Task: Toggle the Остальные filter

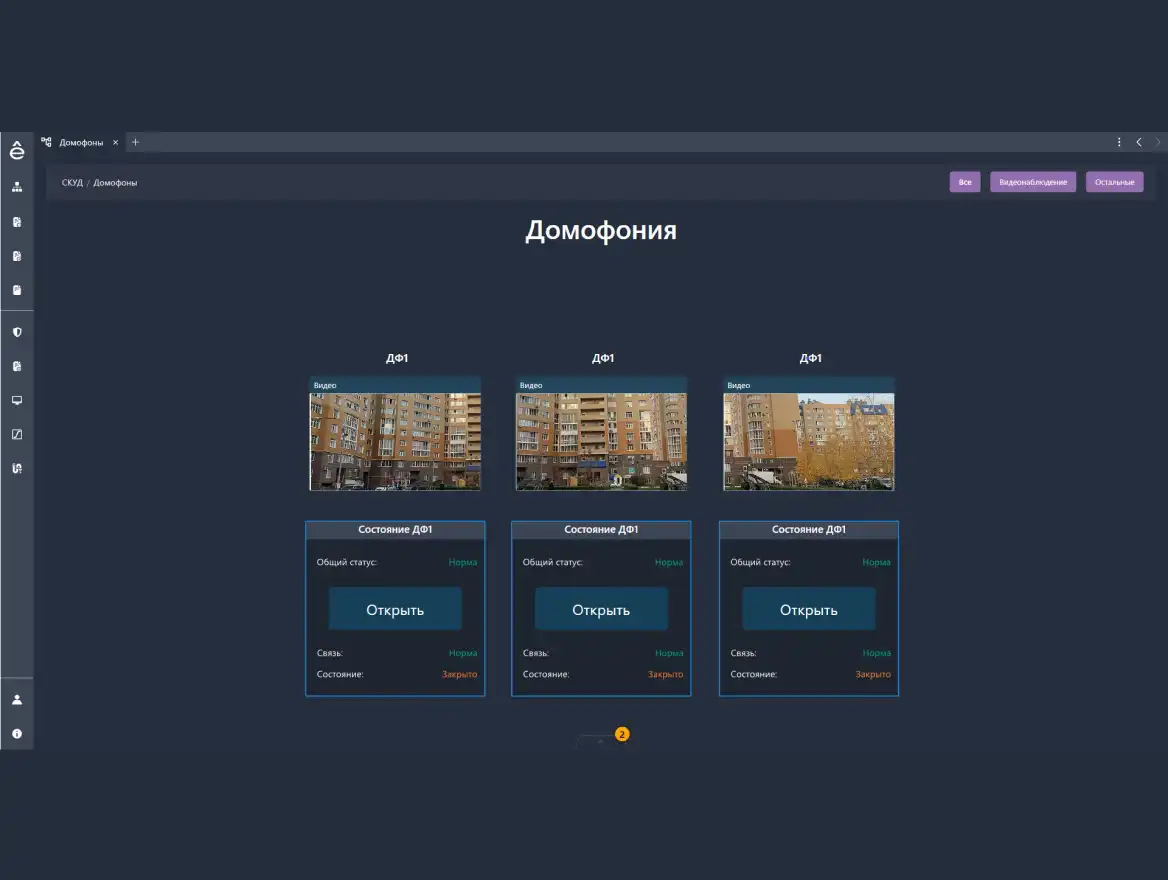Action: [x=1113, y=181]
